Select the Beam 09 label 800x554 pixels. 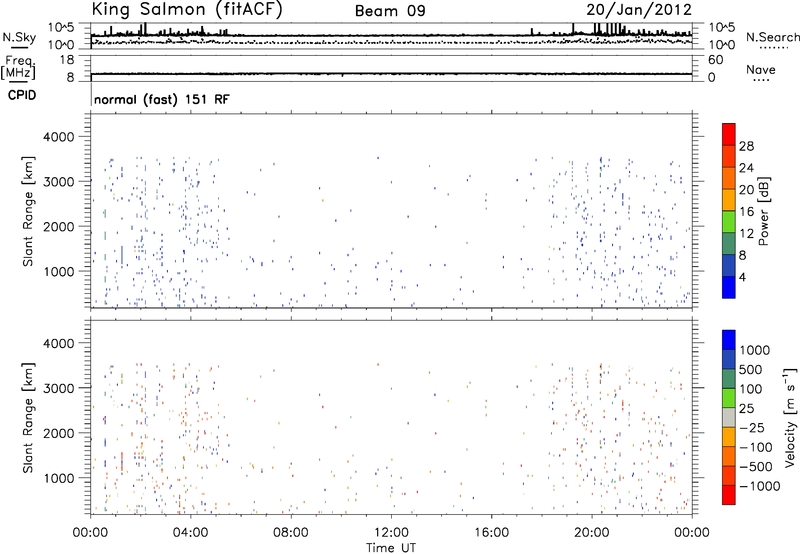[x=390, y=11]
